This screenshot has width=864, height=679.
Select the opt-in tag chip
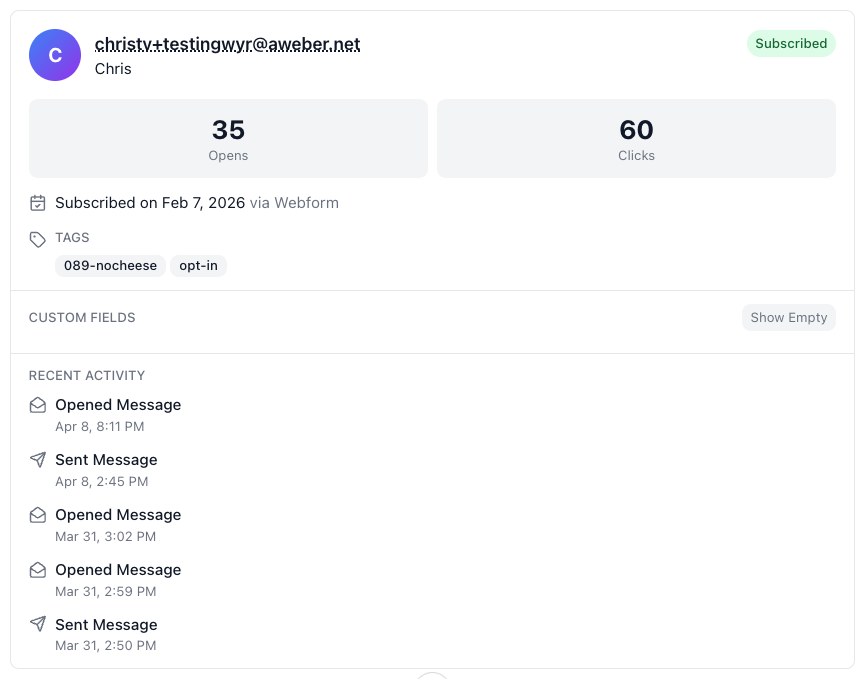tap(198, 265)
